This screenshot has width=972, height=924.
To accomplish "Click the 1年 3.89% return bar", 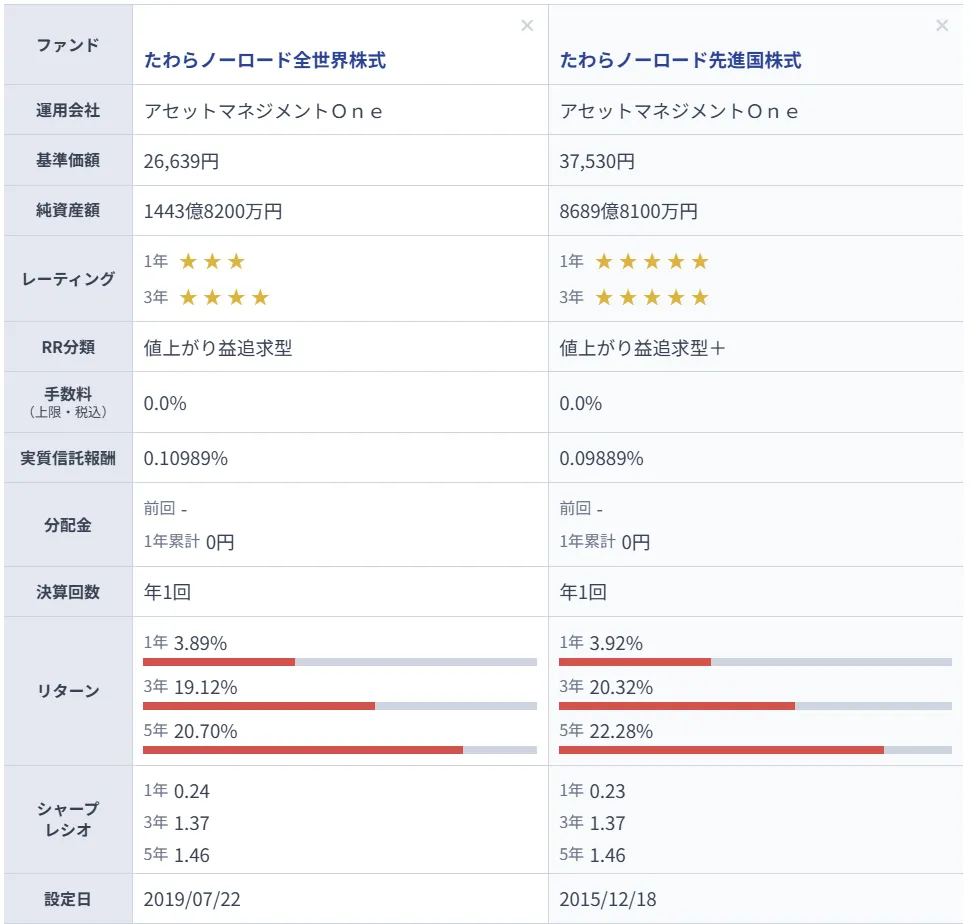I will coord(340,662).
